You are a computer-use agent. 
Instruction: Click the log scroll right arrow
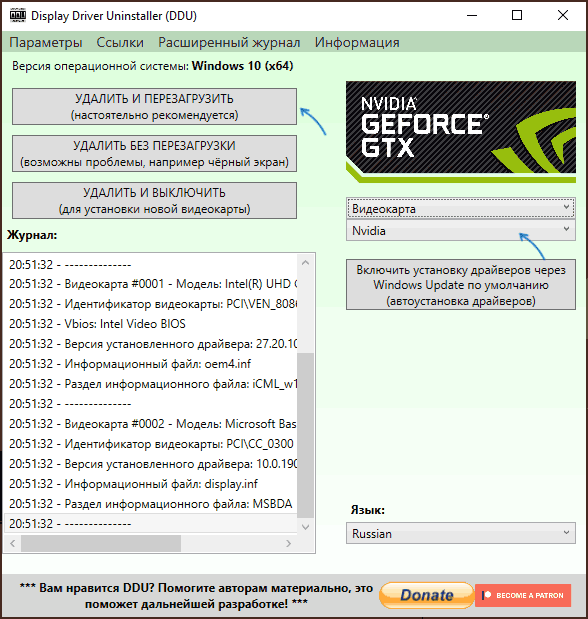pyautogui.click(x=289, y=544)
